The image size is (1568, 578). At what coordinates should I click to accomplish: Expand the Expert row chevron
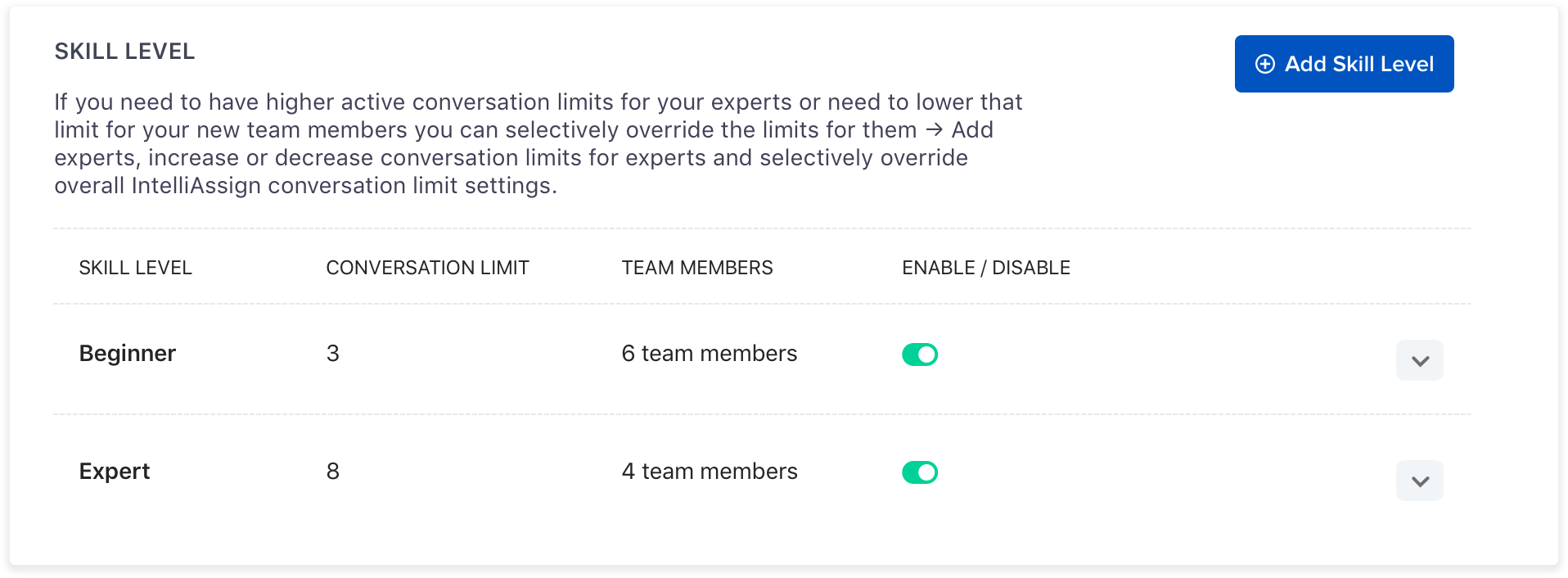[1420, 481]
